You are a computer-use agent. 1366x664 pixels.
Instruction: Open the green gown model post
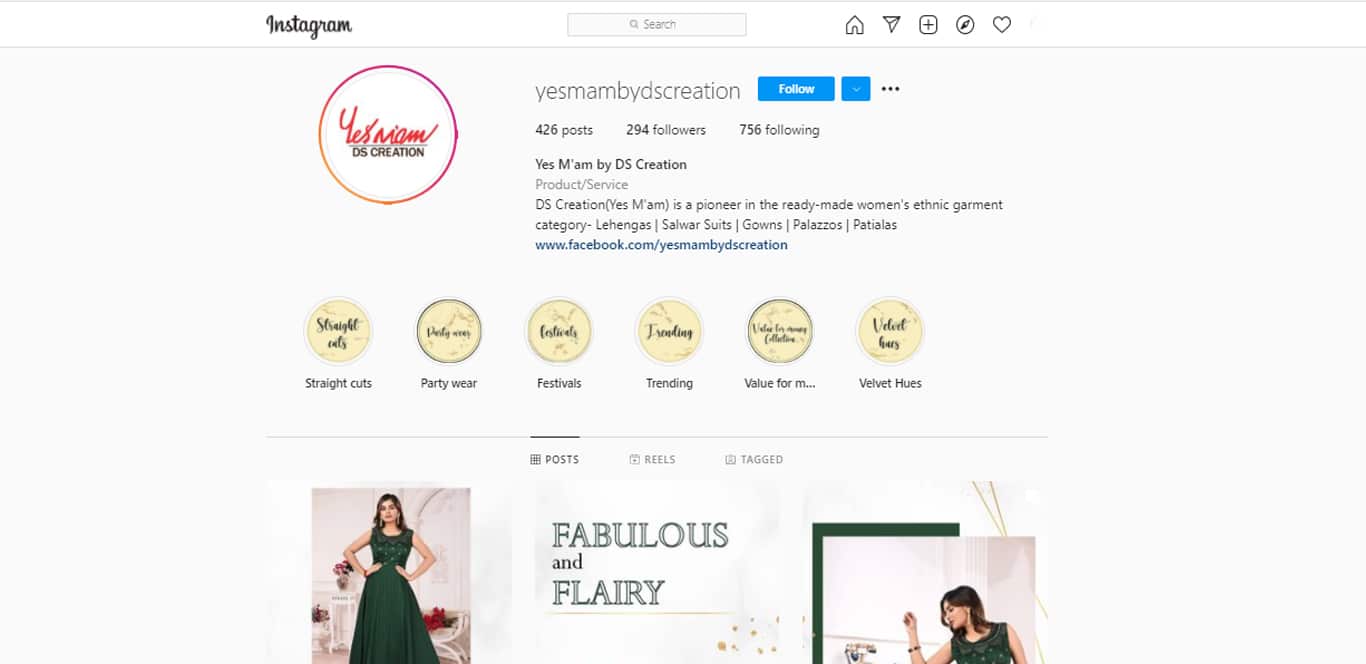388,572
